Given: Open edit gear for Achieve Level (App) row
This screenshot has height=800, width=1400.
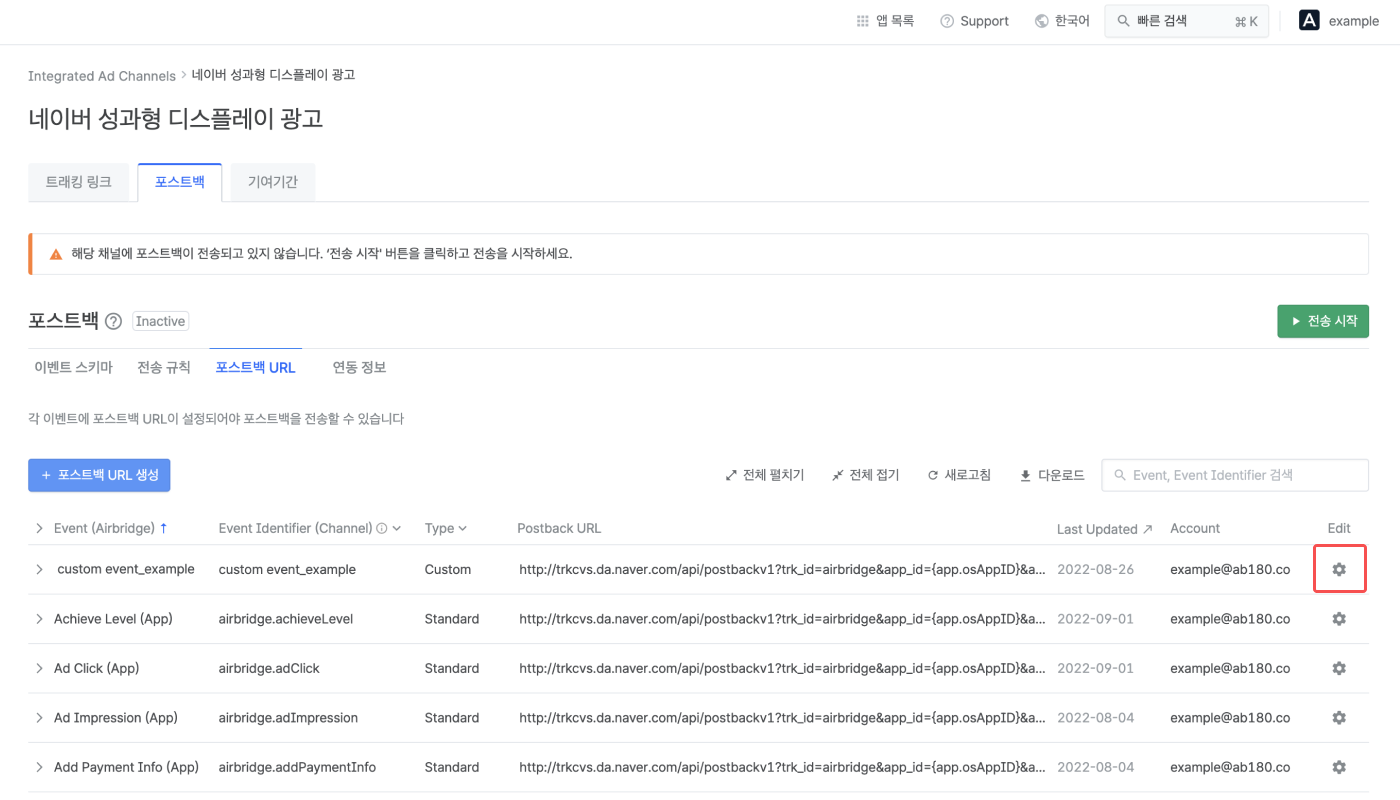Looking at the screenshot, I should pyautogui.click(x=1339, y=619).
